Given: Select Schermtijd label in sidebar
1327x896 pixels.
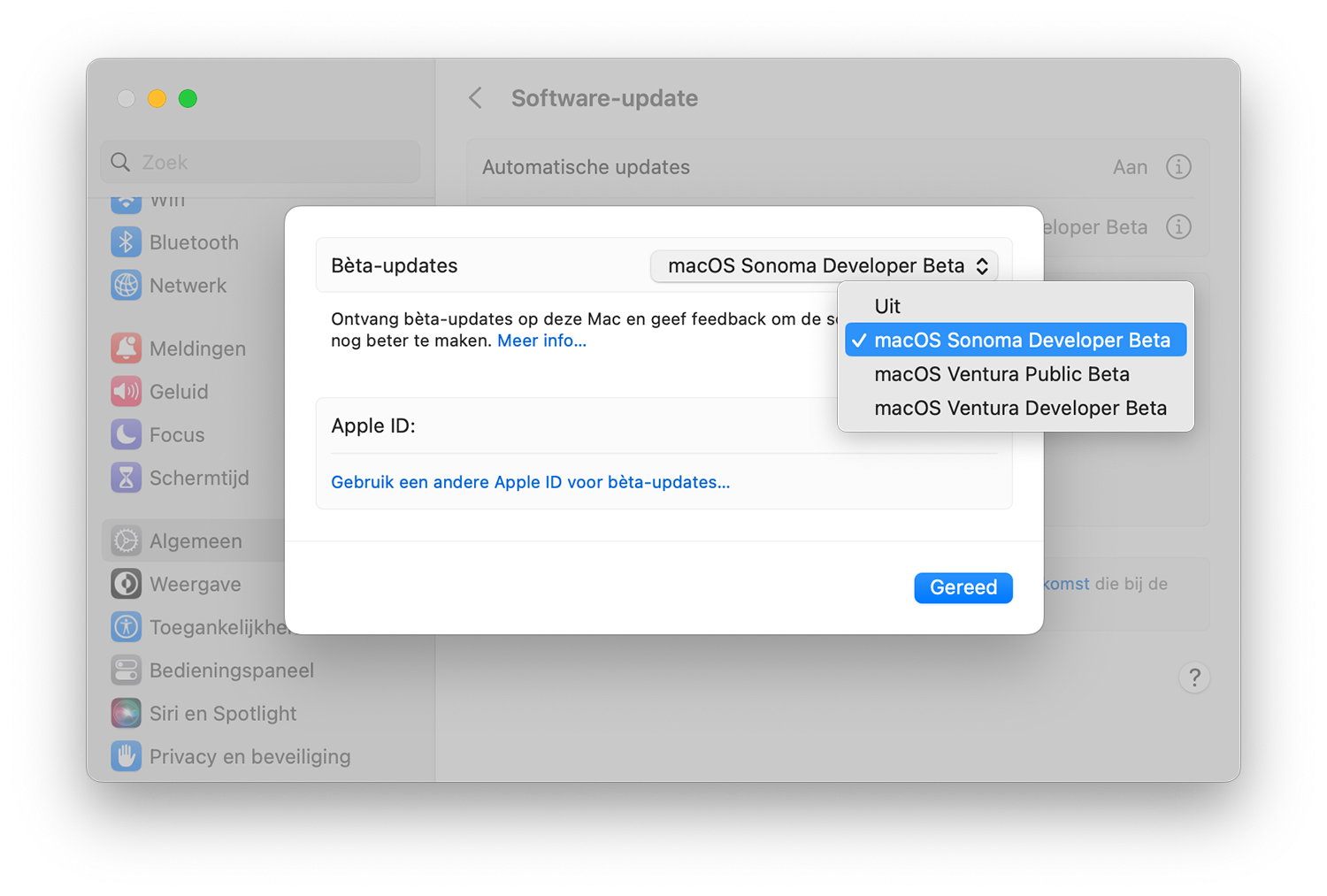Looking at the screenshot, I should 199,478.
